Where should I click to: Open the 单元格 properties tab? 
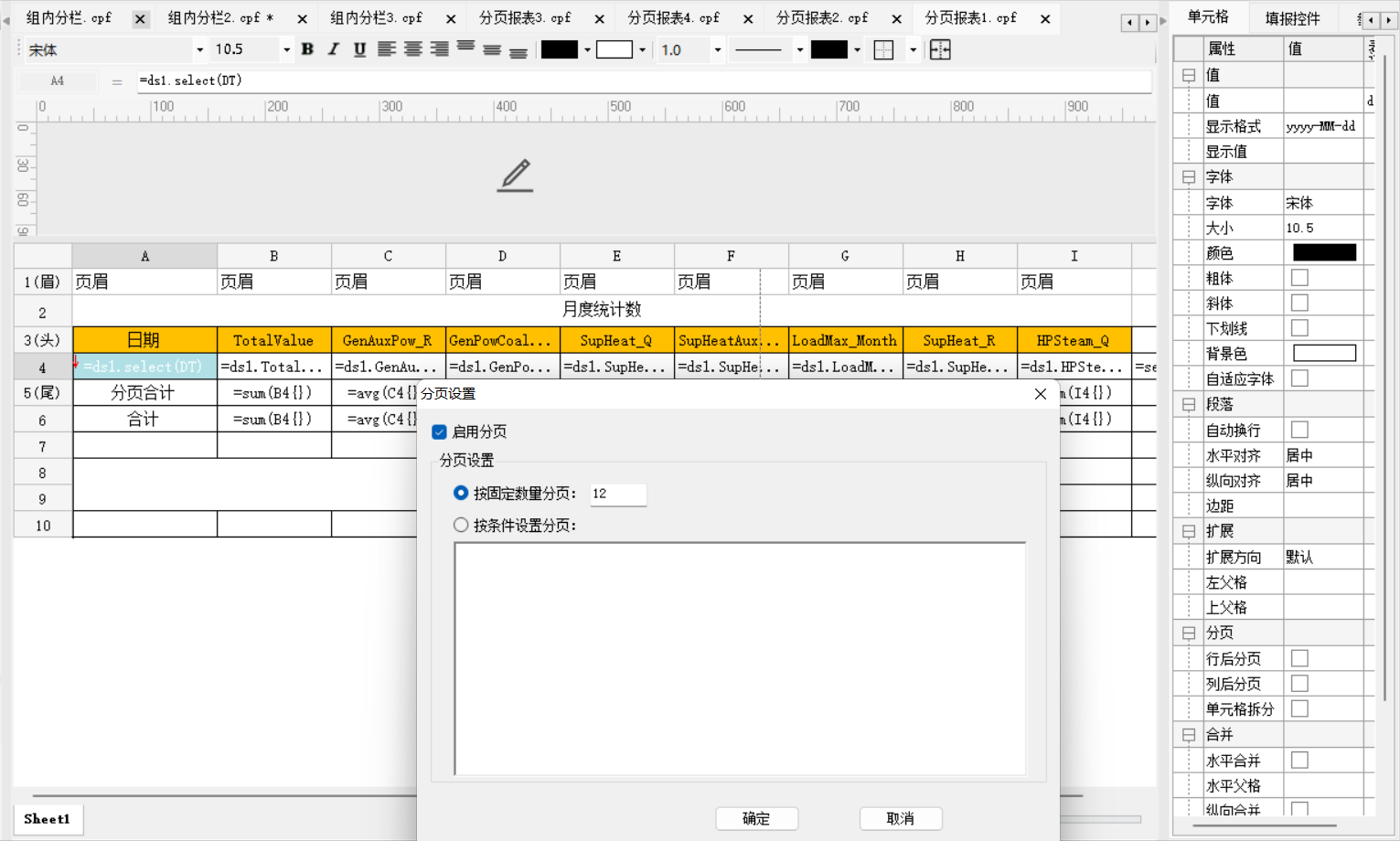point(1208,17)
